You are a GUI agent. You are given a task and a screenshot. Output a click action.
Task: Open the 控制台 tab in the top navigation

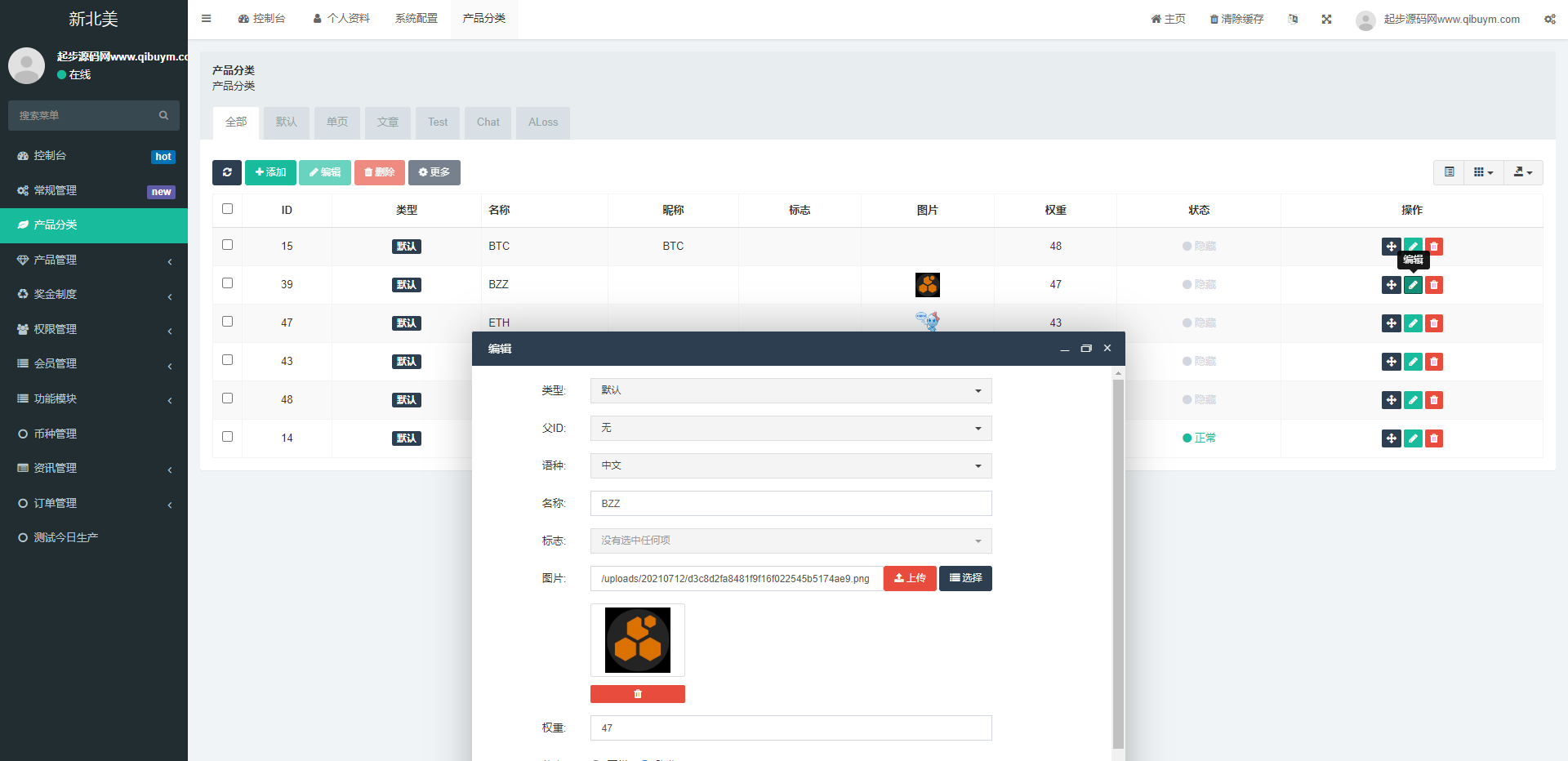[x=261, y=19]
